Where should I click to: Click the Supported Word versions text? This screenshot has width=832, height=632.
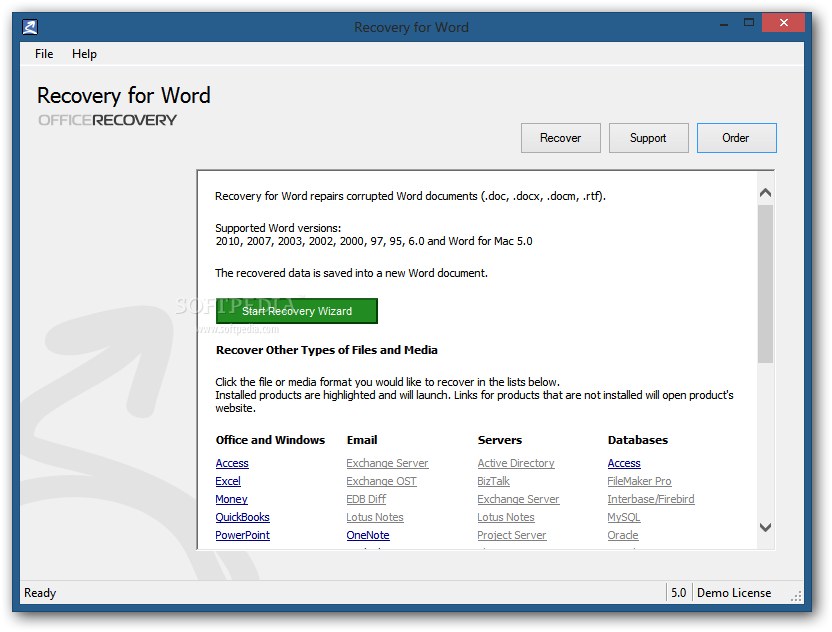278,228
